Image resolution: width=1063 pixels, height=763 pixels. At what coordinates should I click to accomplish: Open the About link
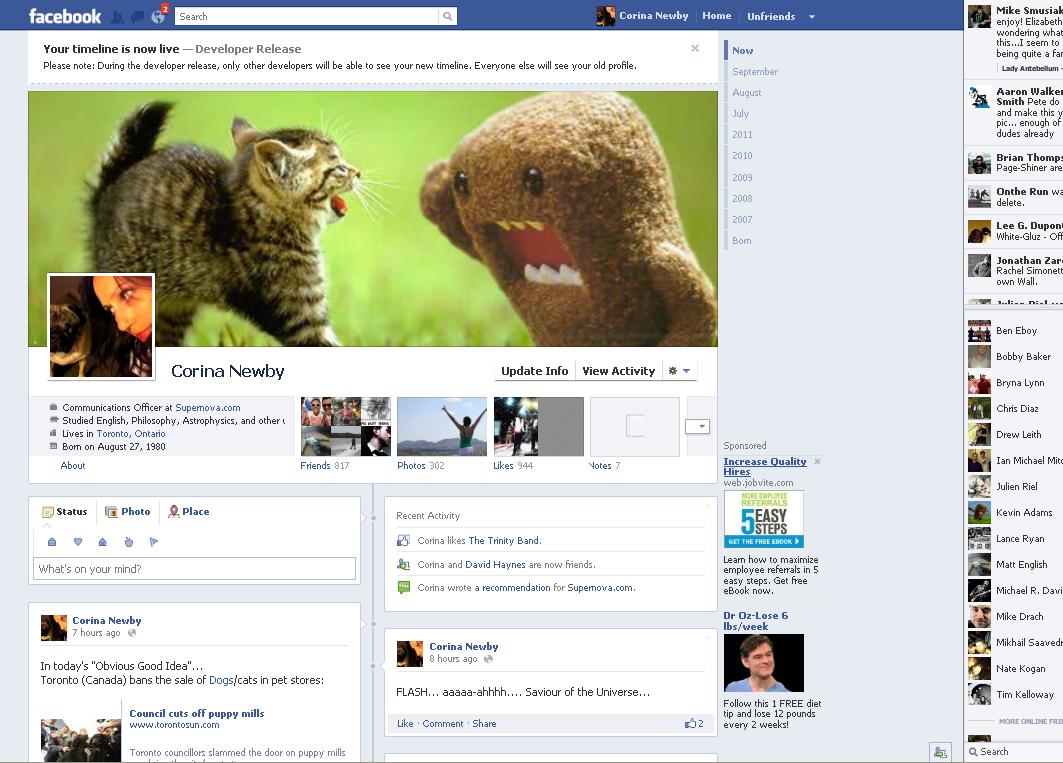click(x=73, y=465)
